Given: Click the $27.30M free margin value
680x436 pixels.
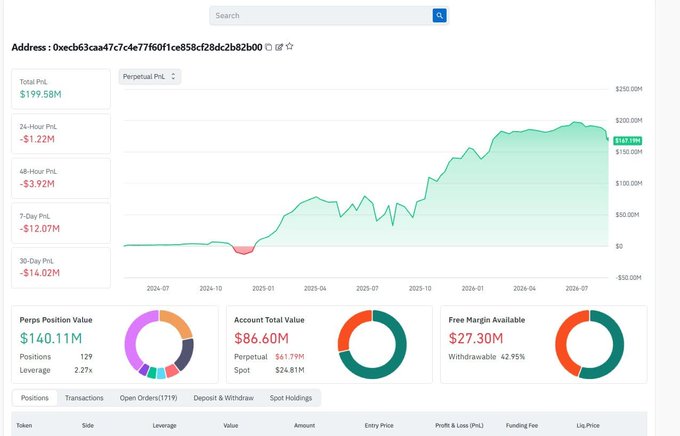Looking at the screenshot, I should [476, 338].
